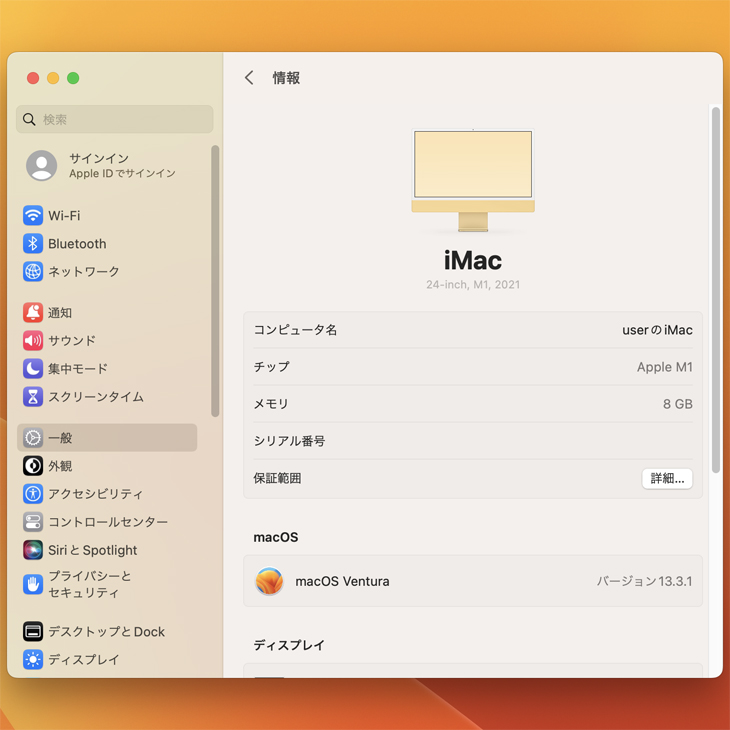Open Bluetooth settings icon
730x730 pixels.
pyautogui.click(x=33, y=244)
